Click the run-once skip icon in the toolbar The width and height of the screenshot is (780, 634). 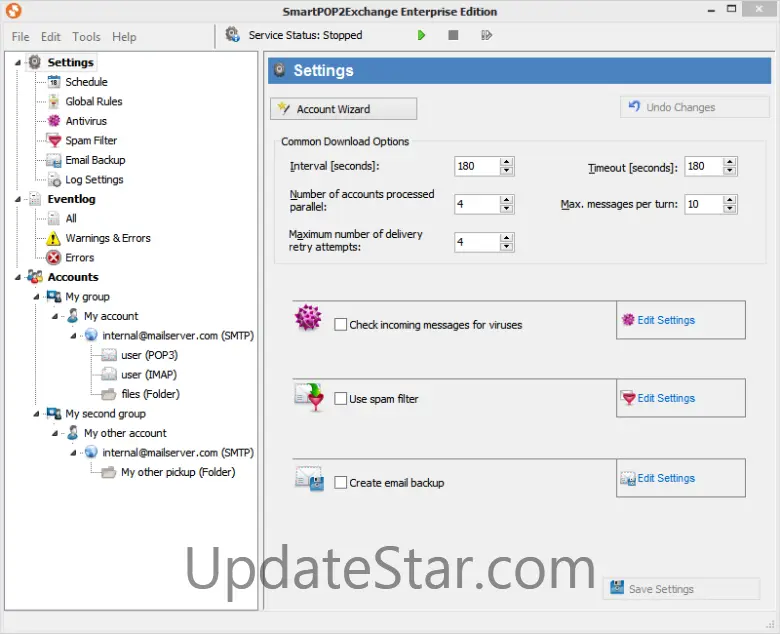(487, 35)
